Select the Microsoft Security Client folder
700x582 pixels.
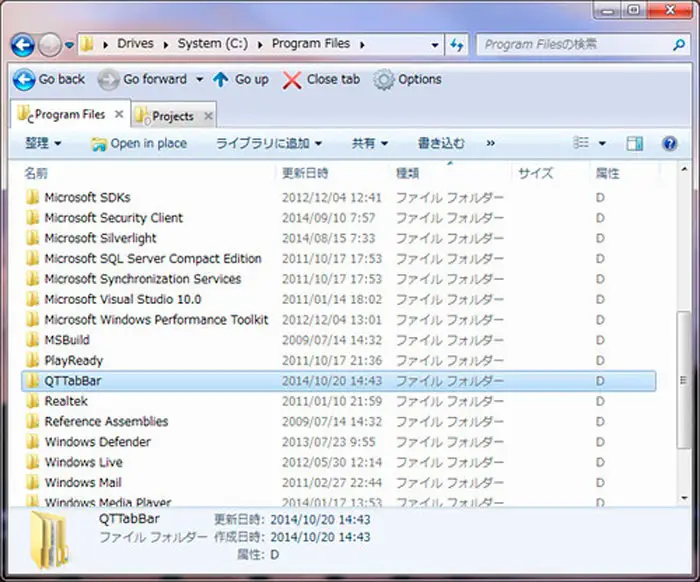click(x=113, y=218)
